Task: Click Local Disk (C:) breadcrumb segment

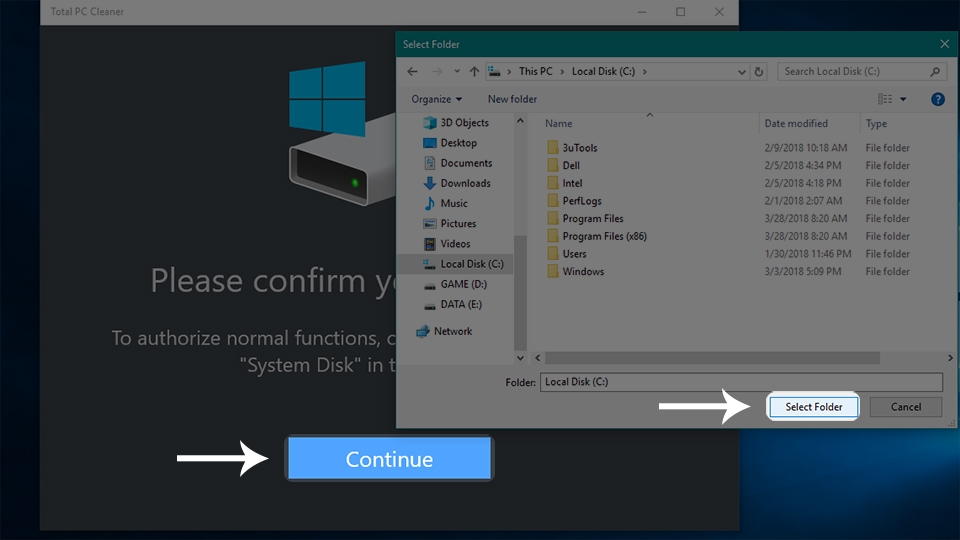Action: pyautogui.click(x=603, y=72)
